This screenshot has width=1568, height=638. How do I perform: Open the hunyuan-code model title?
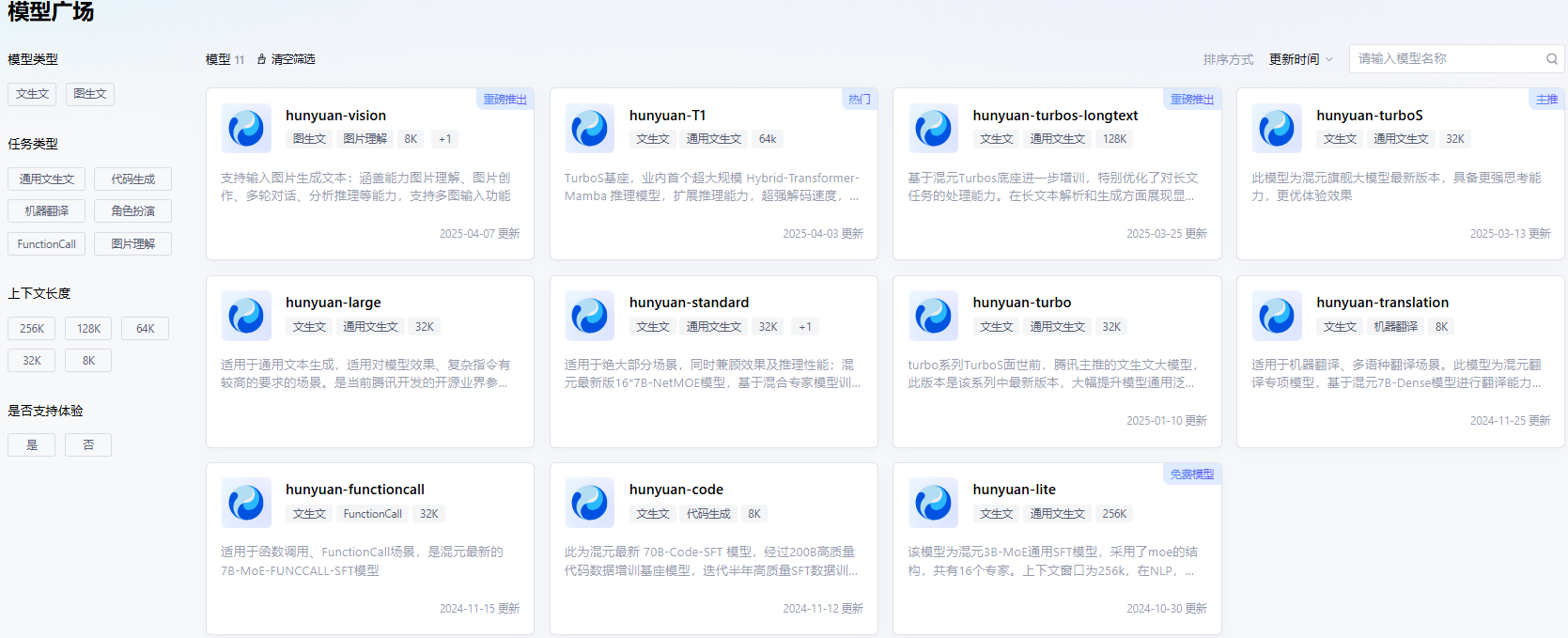coord(676,490)
